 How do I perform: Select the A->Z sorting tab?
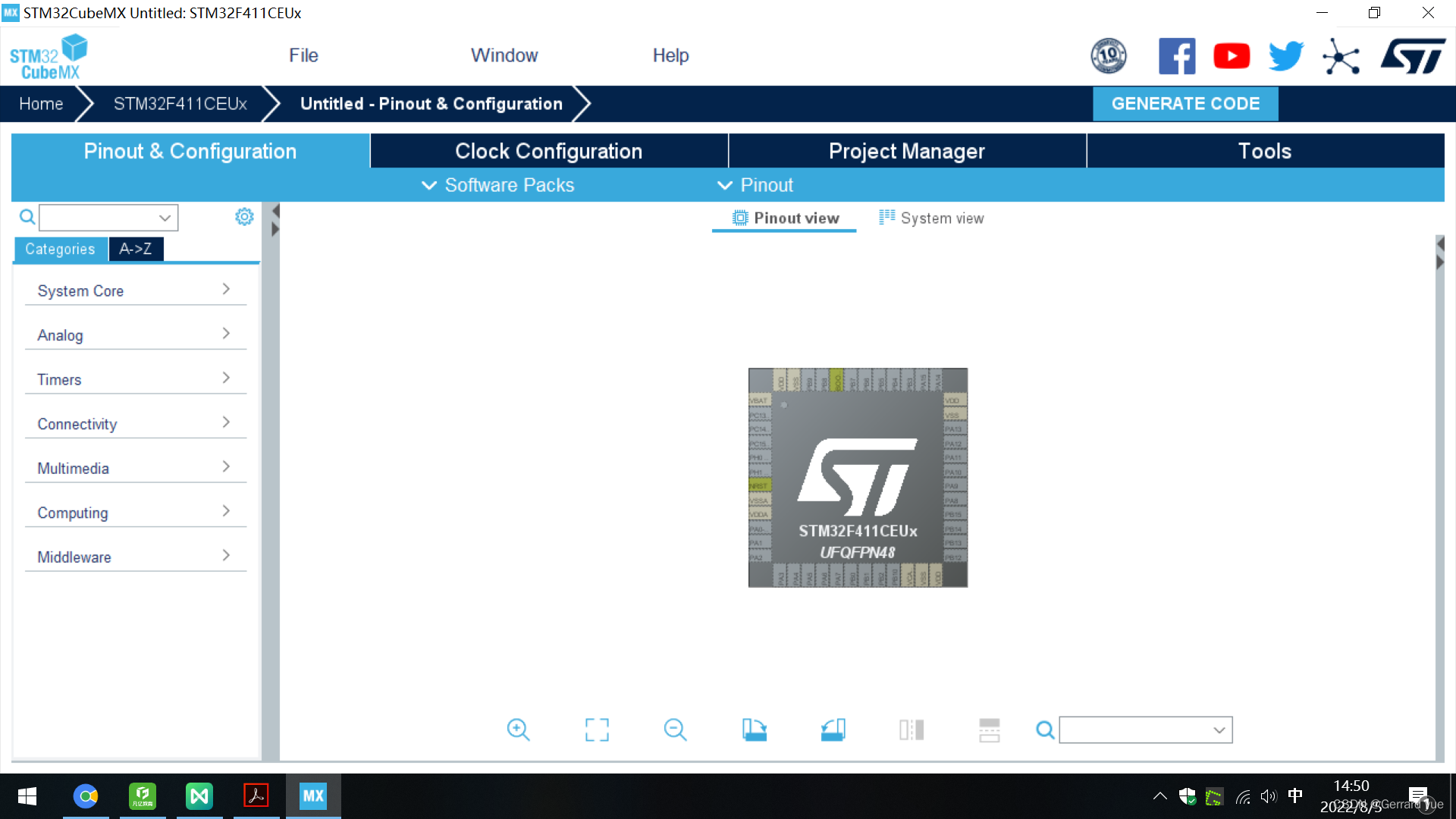pyautogui.click(x=136, y=249)
